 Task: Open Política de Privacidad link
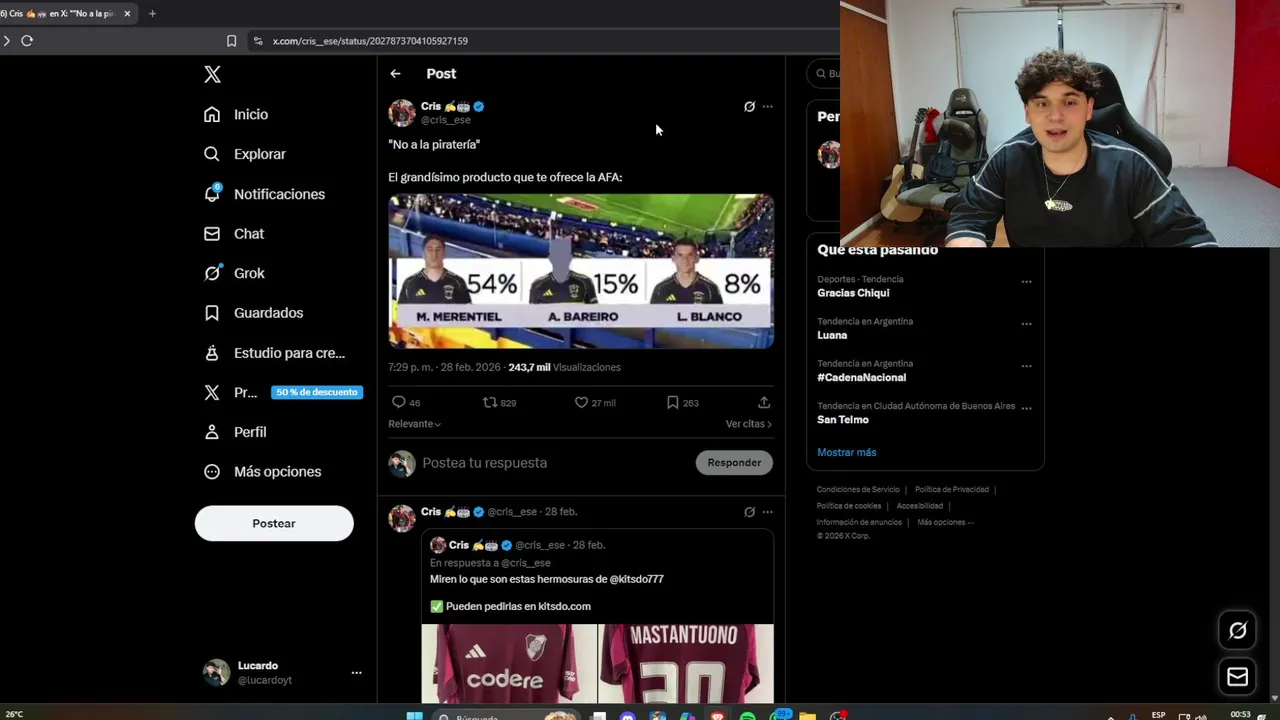[x=952, y=490]
